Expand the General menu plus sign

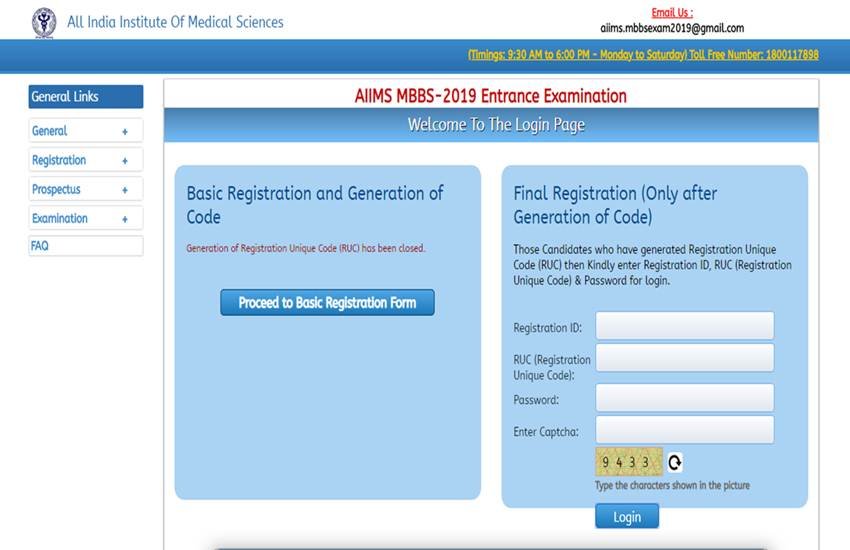(x=125, y=131)
